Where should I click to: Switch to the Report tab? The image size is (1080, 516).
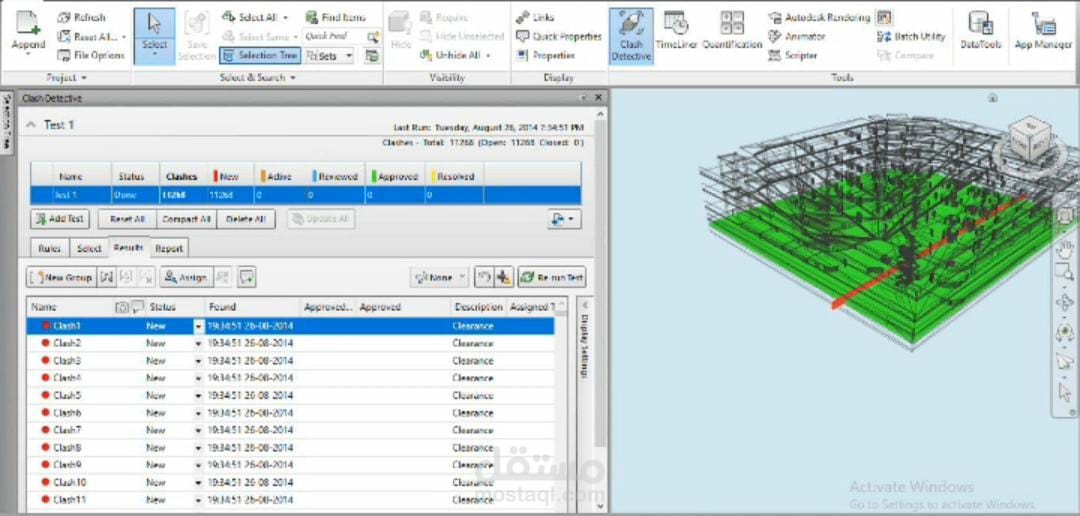click(x=169, y=249)
